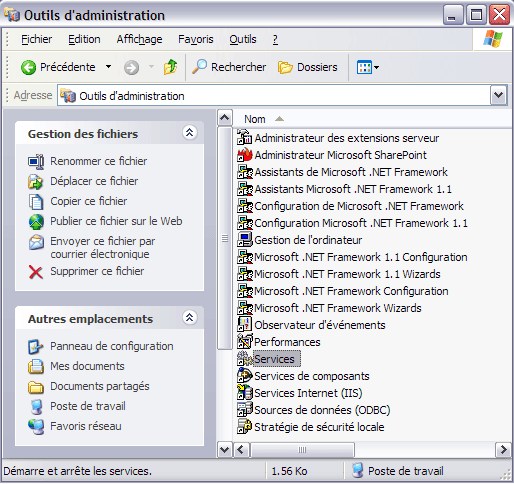Click the Services shortcut icon
The width and height of the screenshot is (514, 484).
pos(245,359)
